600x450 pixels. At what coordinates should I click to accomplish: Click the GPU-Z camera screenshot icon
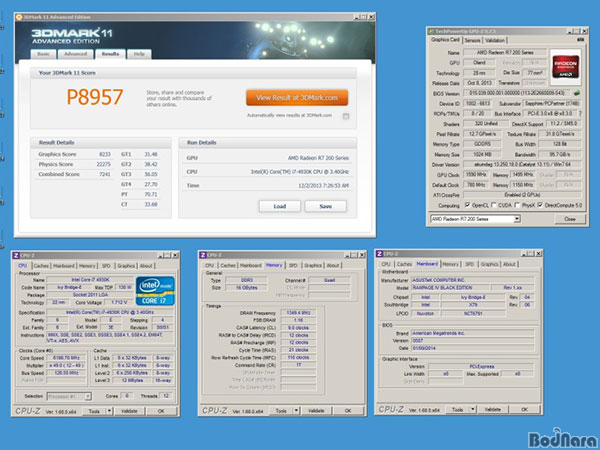pyautogui.click(x=580, y=40)
